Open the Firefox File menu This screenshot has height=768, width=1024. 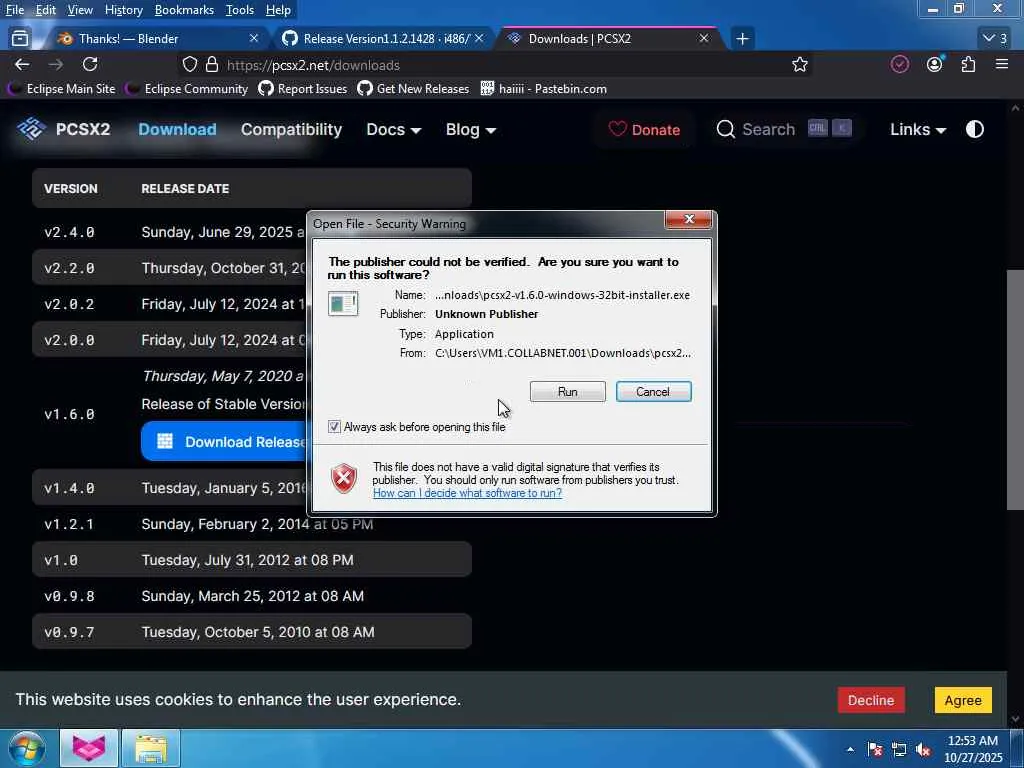14,10
